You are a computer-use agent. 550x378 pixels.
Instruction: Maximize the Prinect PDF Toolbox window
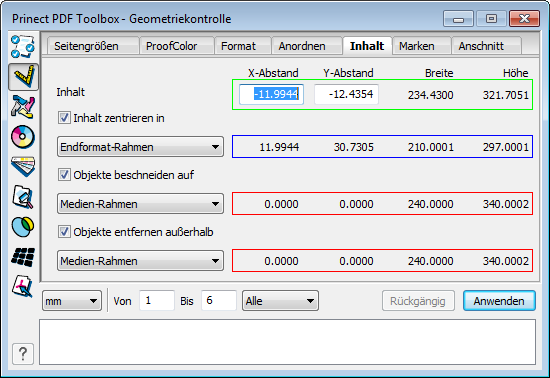pos(491,19)
